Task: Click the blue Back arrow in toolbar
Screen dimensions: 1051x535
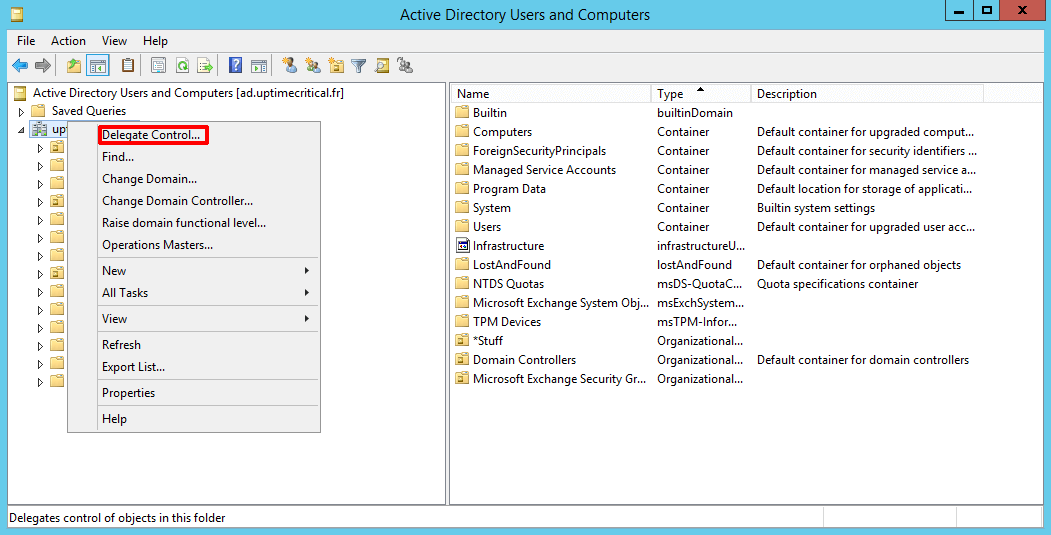Action: [x=20, y=66]
